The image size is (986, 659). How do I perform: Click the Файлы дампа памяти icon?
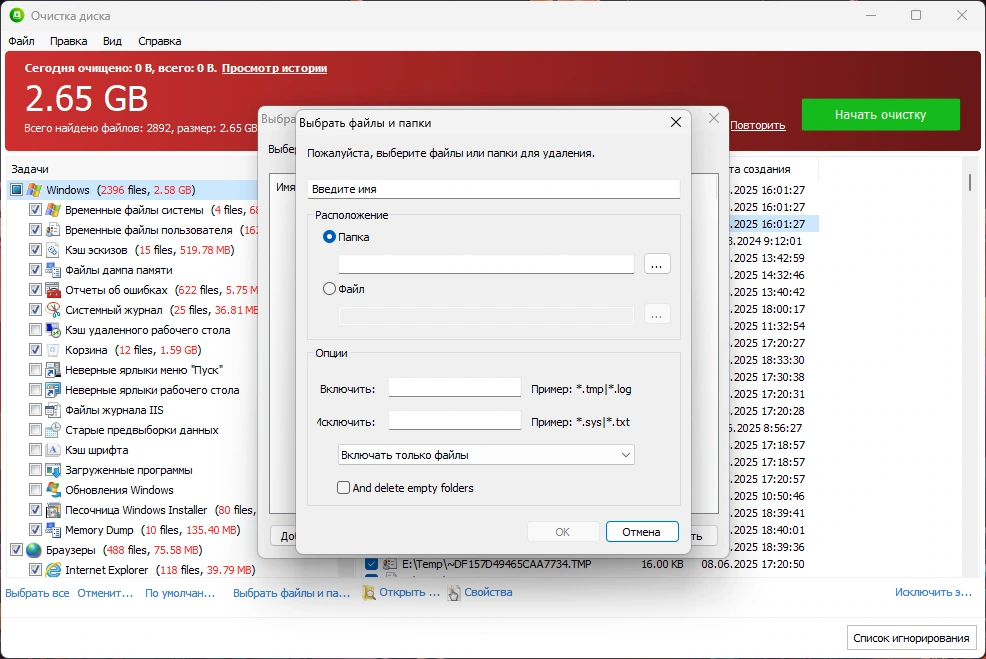(53, 270)
